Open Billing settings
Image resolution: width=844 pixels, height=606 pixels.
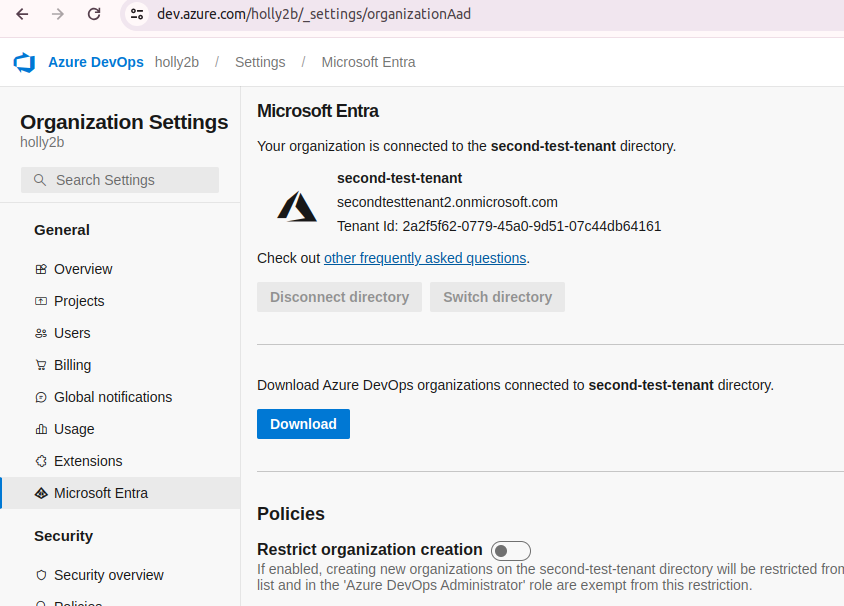tap(121, 365)
